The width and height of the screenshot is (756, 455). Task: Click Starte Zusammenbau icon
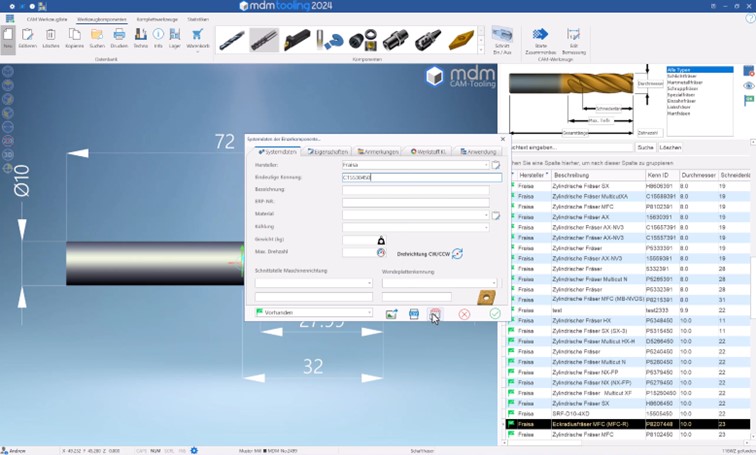pyautogui.click(x=540, y=40)
